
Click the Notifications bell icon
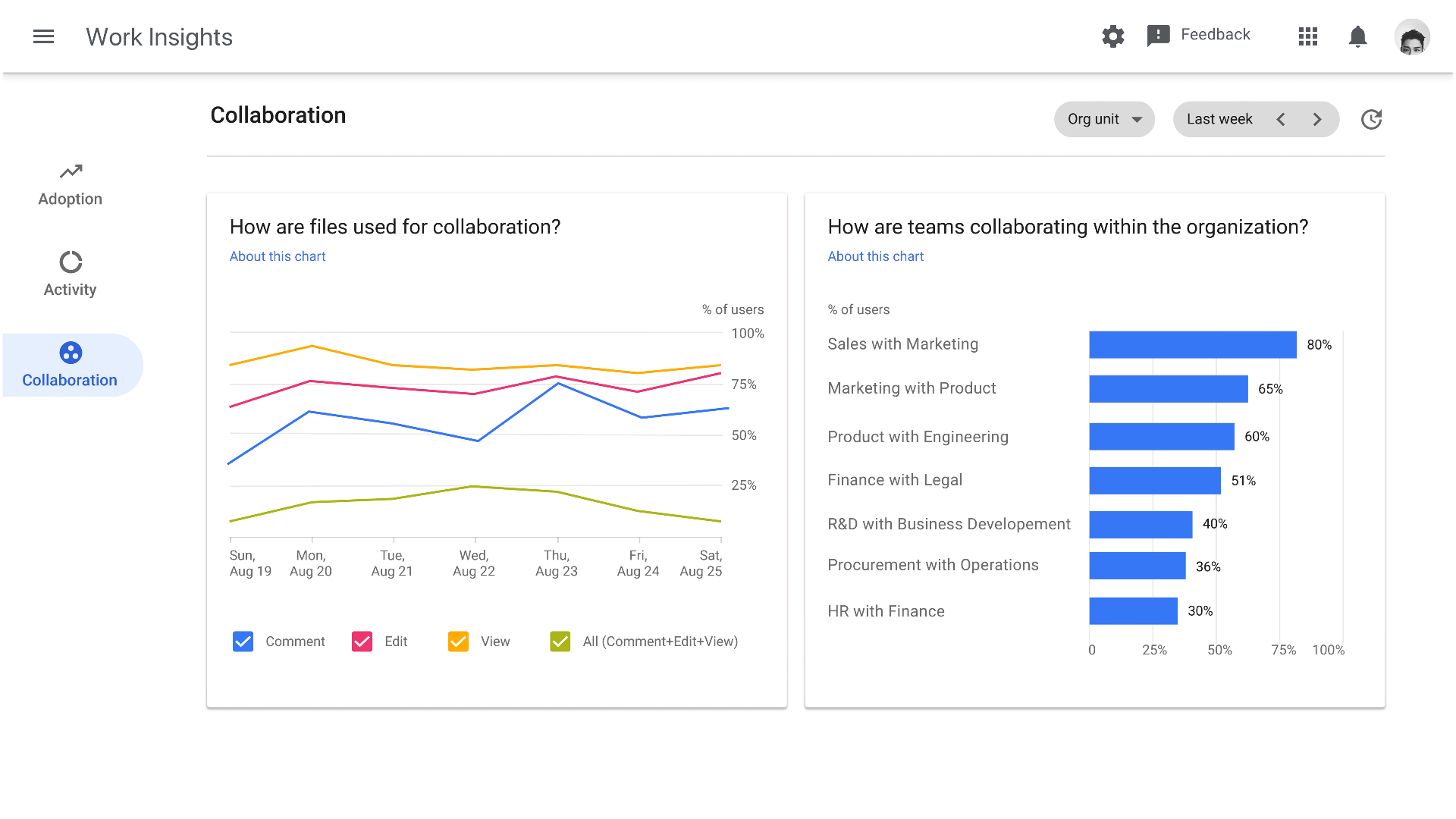click(1359, 36)
